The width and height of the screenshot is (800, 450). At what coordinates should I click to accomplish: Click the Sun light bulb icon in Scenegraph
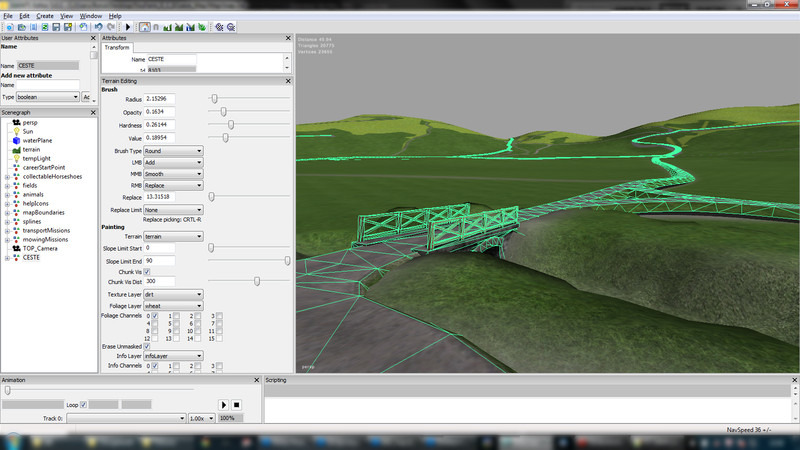(16, 132)
